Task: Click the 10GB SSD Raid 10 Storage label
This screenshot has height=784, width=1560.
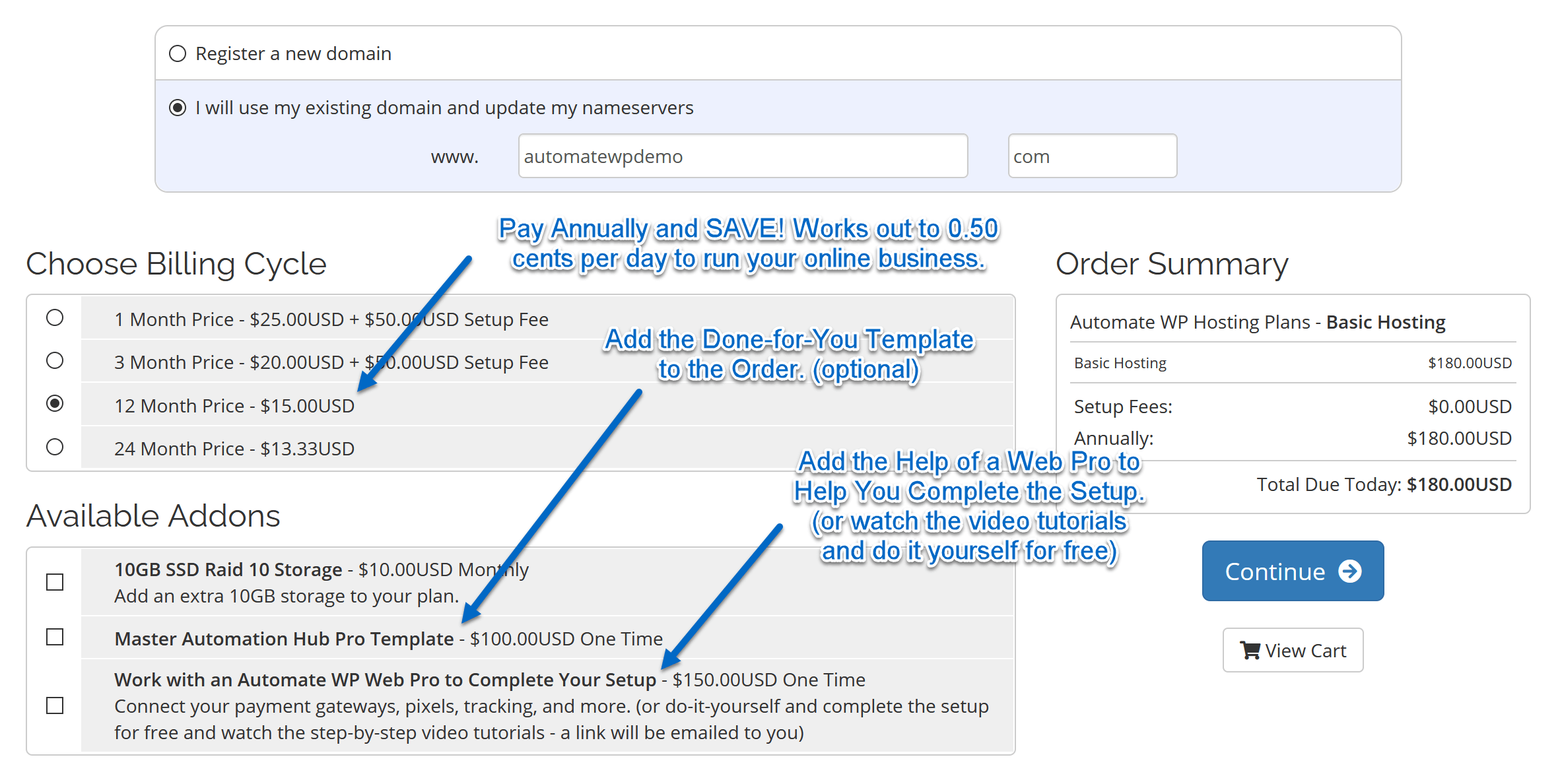Action: coord(228,570)
